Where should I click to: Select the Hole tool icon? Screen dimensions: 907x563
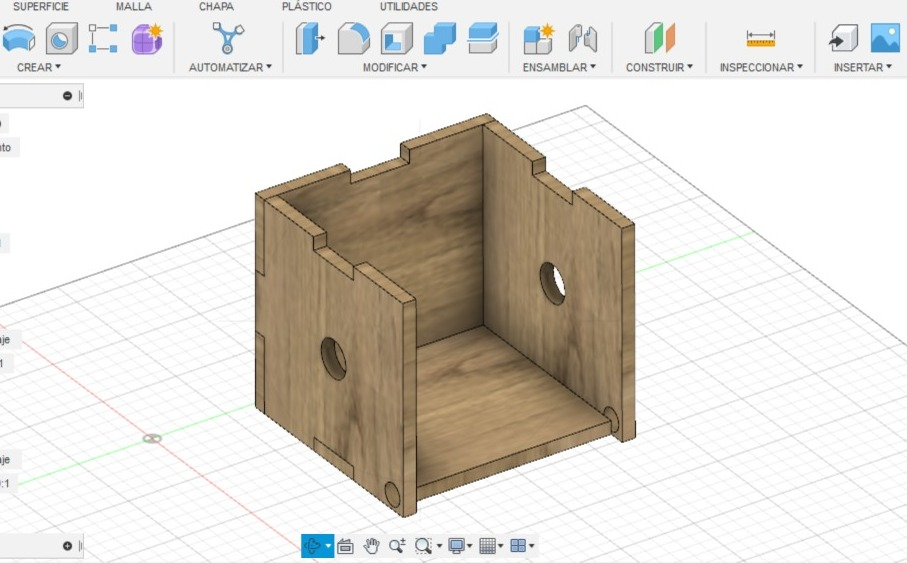(61, 39)
